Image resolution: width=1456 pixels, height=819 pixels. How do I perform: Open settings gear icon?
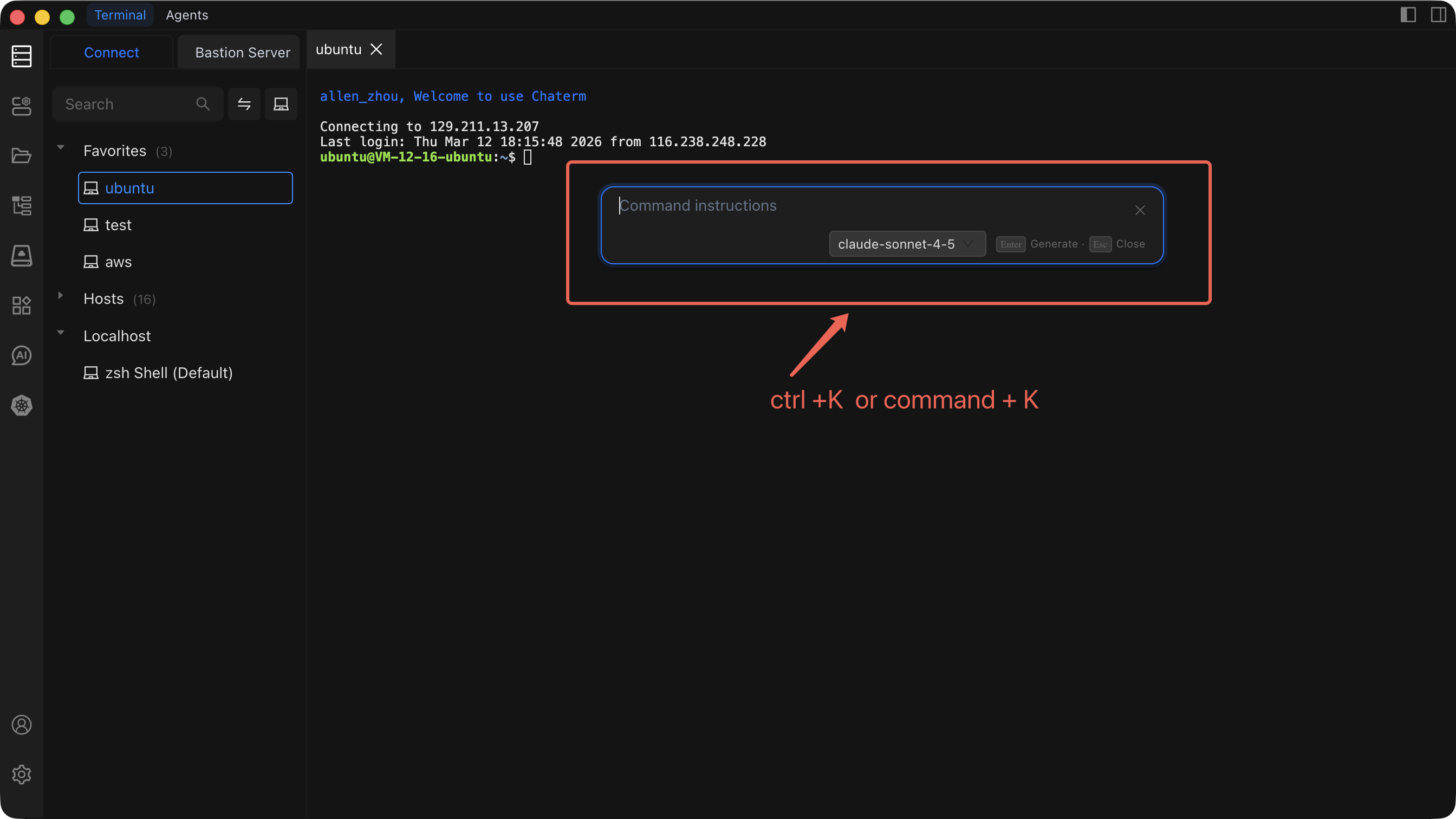coord(22,775)
